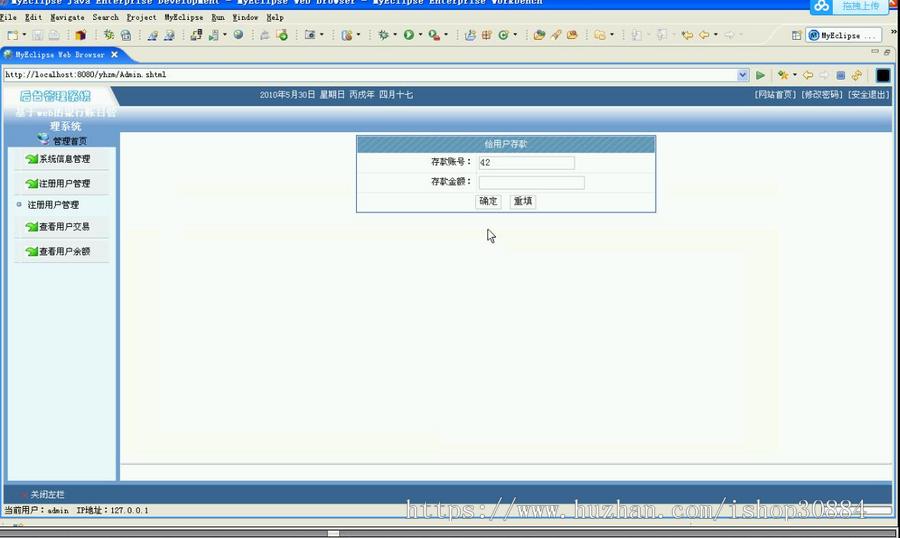Click the Print toolbar icon
This screenshot has height=538, width=900.
point(54,35)
